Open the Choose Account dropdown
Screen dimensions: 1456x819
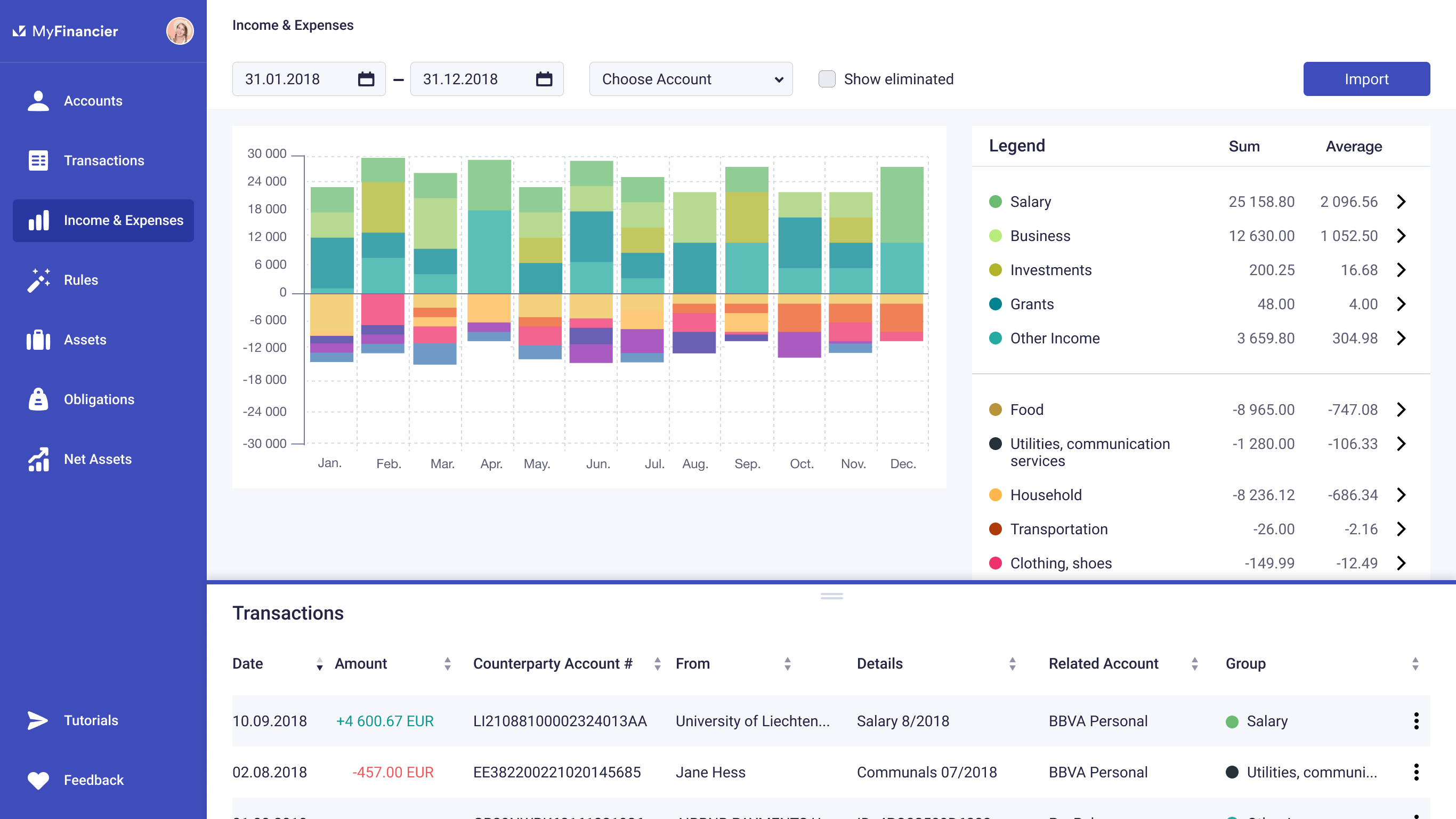(x=691, y=79)
